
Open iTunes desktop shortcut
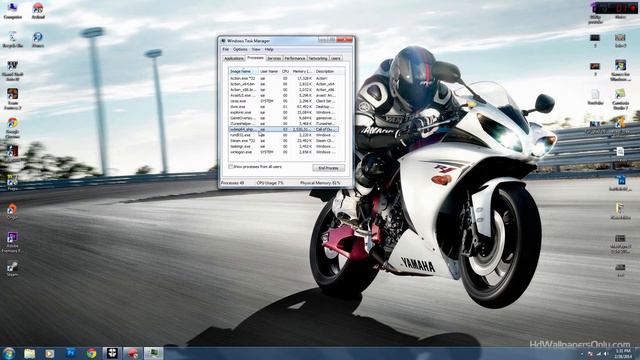click(x=38, y=40)
